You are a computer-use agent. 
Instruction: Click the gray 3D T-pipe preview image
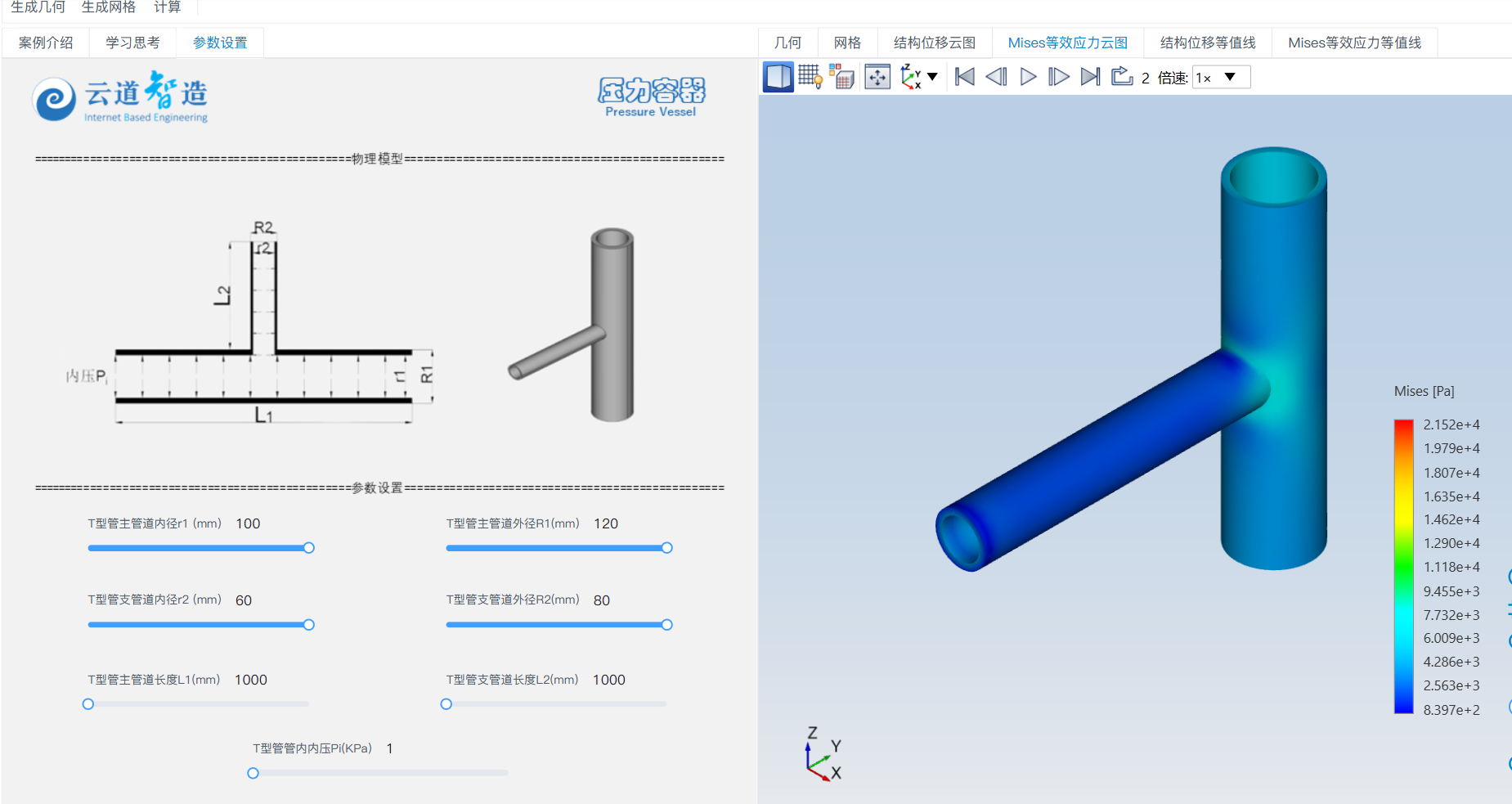(x=572, y=325)
